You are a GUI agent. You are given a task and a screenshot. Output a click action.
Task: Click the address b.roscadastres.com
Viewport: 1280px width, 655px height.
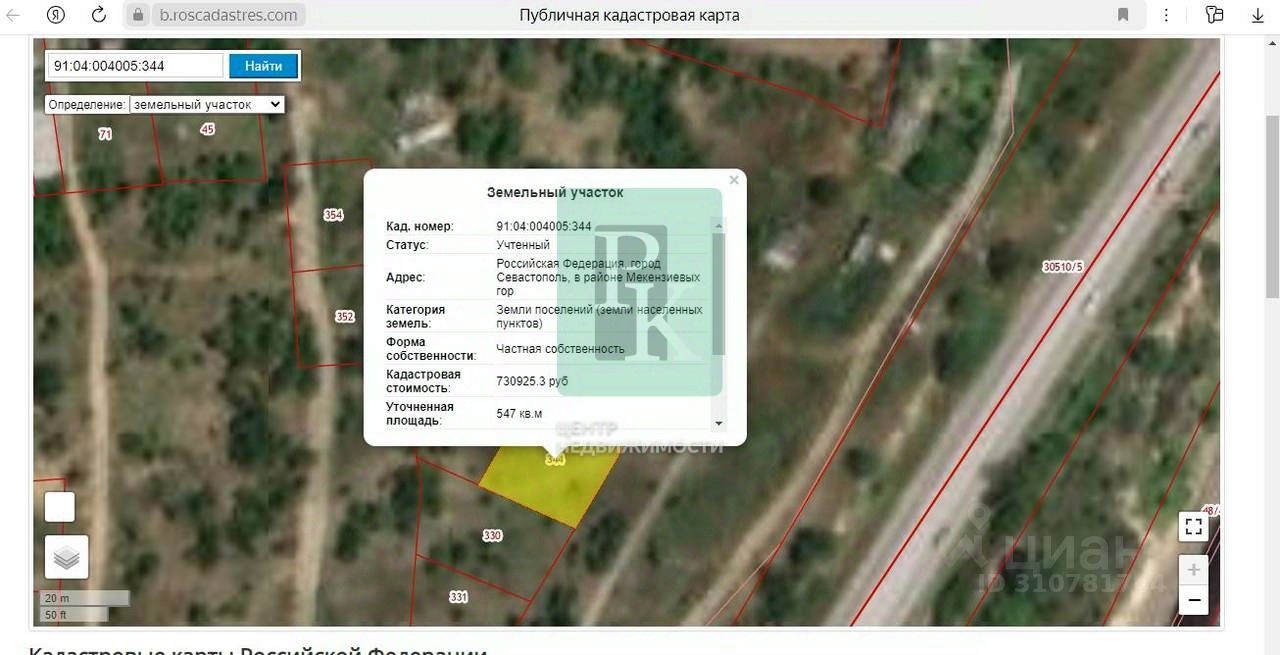(x=228, y=15)
